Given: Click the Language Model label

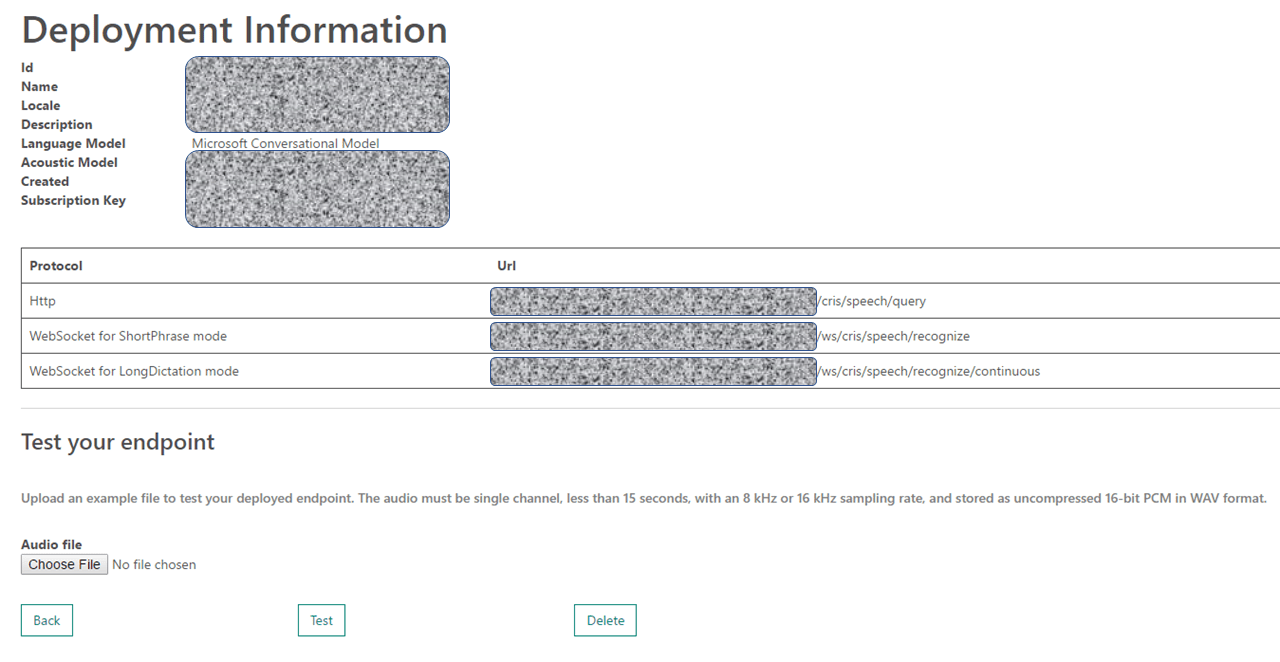Looking at the screenshot, I should [73, 143].
